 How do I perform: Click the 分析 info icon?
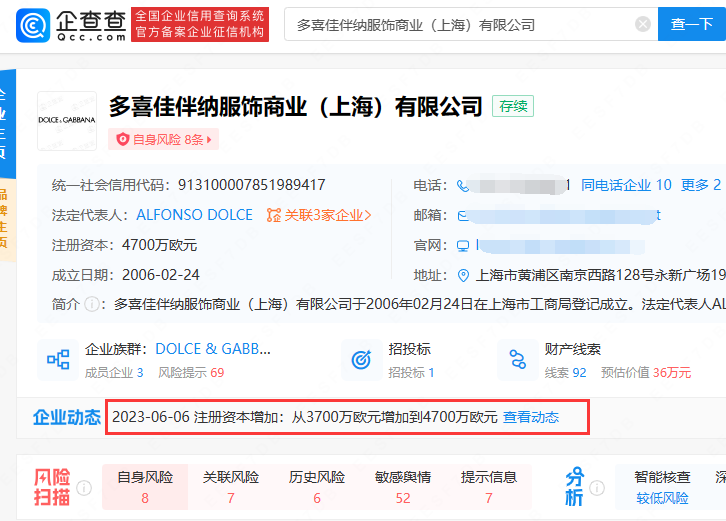(x=597, y=488)
